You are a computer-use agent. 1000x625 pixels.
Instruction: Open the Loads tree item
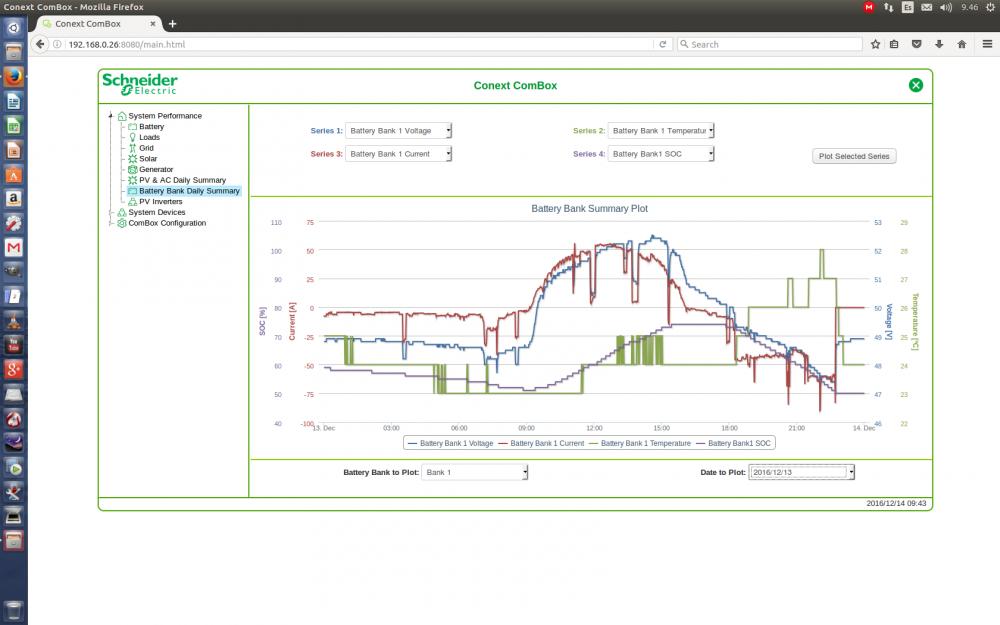coord(149,137)
